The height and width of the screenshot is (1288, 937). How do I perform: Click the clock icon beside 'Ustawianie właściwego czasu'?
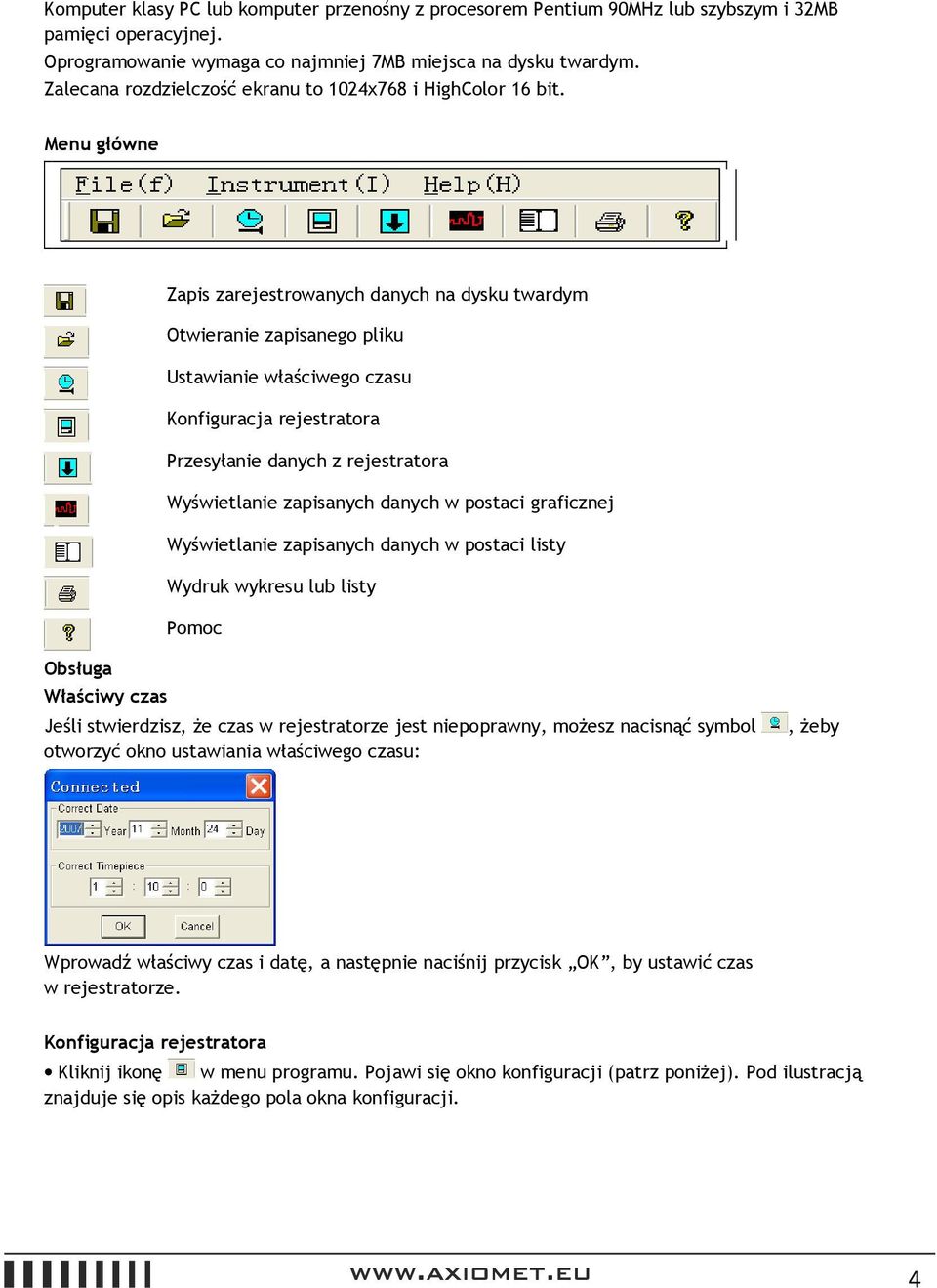coord(66,383)
